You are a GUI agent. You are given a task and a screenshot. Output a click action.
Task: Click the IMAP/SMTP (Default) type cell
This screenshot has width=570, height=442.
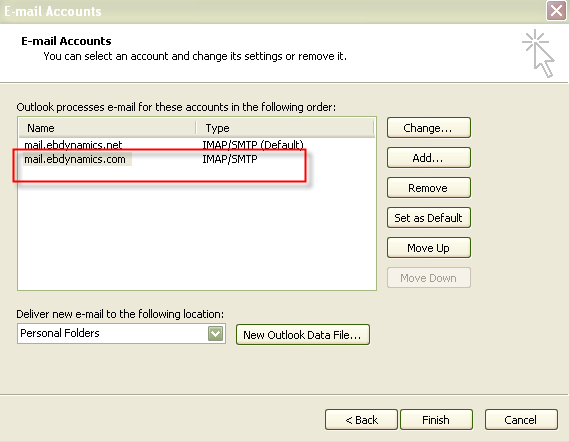[253, 145]
